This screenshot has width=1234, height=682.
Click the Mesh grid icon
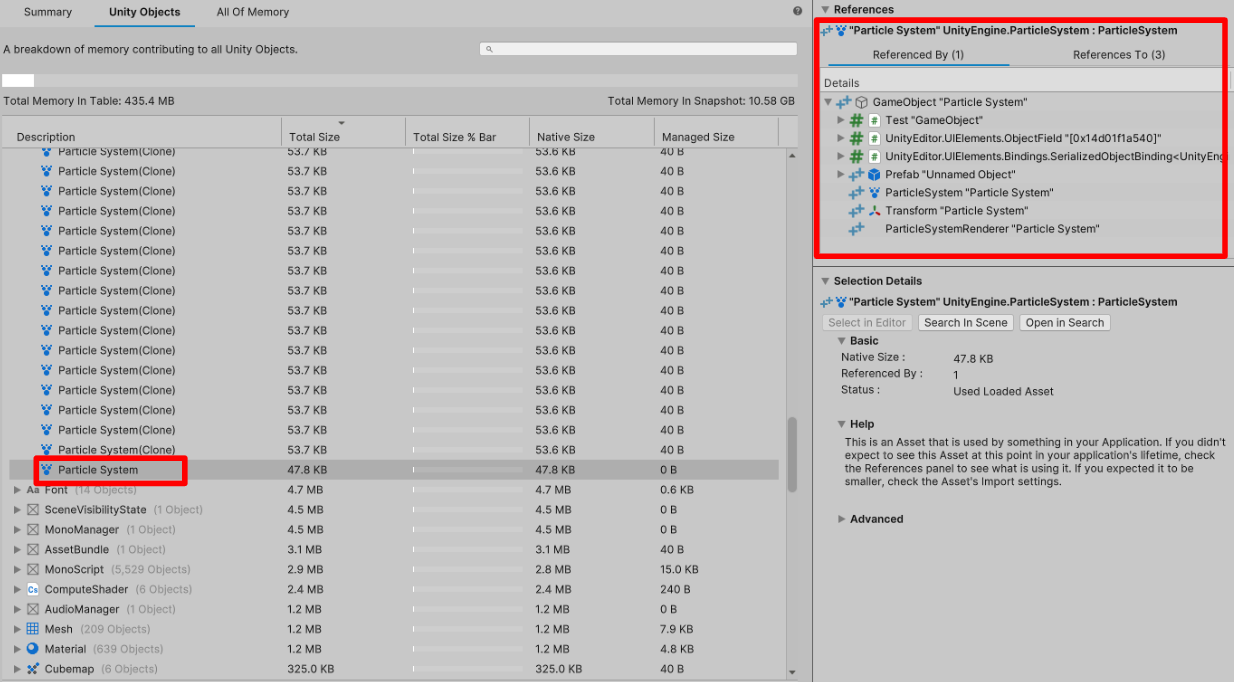click(x=33, y=629)
